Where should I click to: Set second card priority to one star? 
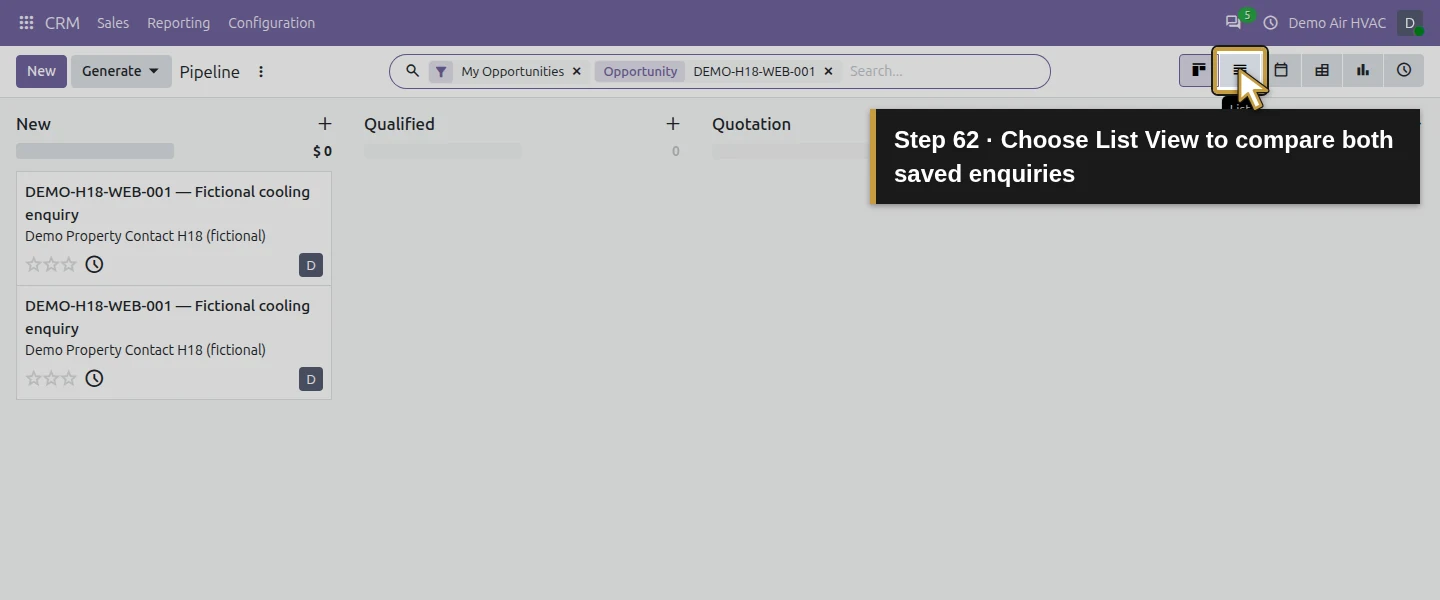coord(33,378)
